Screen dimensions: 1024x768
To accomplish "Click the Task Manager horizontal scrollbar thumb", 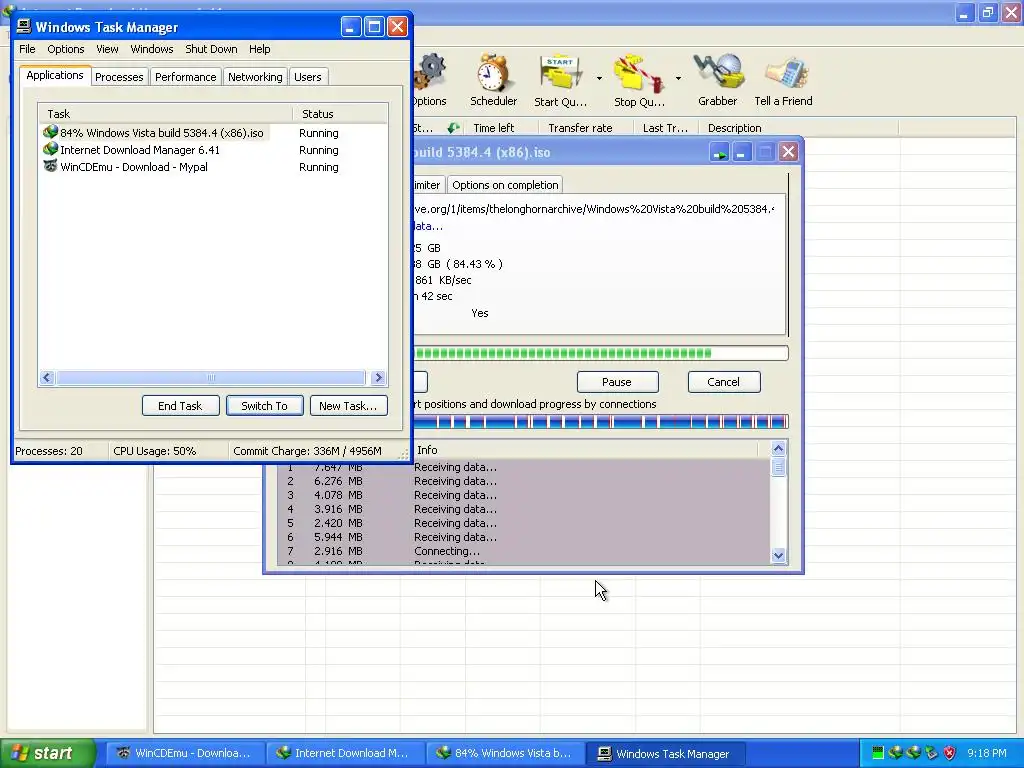I will pos(211,377).
